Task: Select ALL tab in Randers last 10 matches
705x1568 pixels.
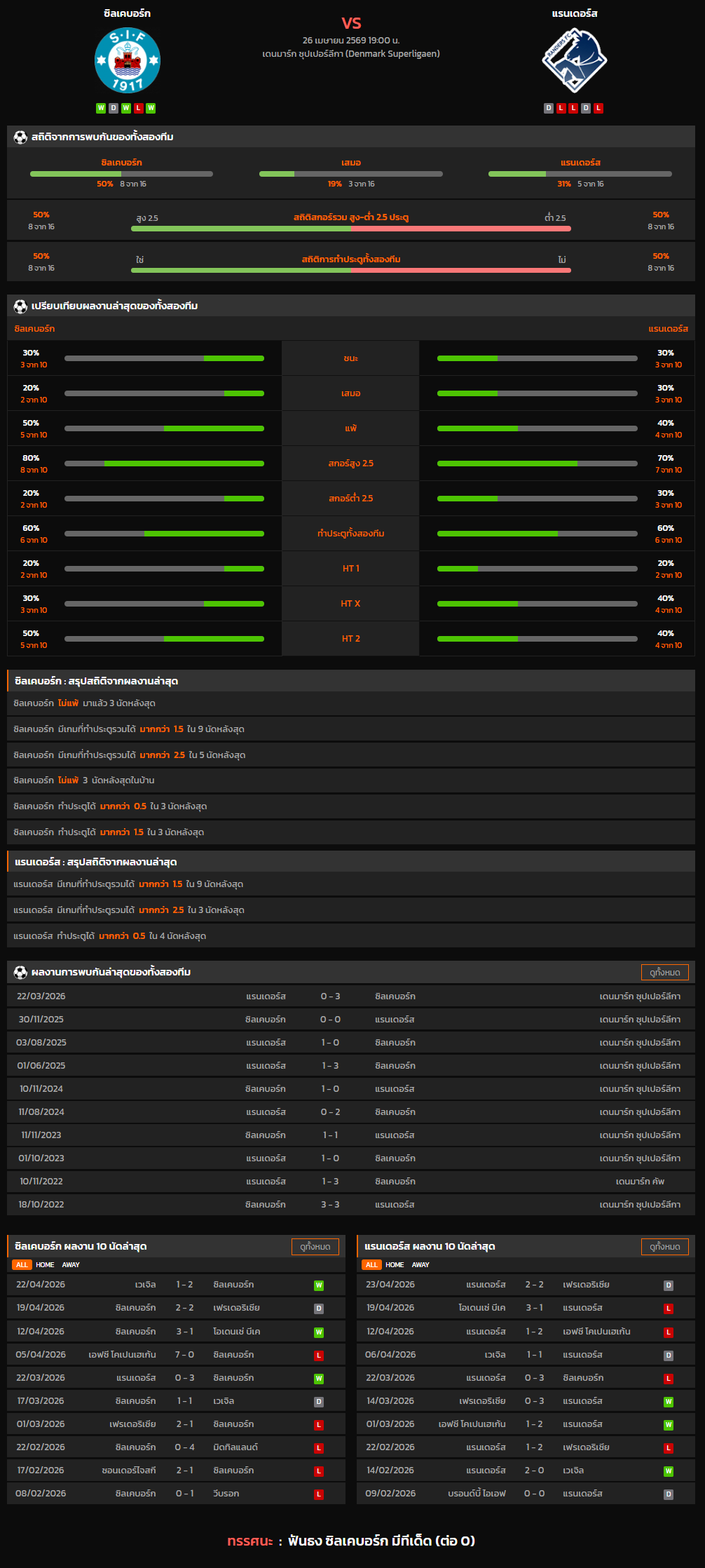Action: tap(371, 1265)
